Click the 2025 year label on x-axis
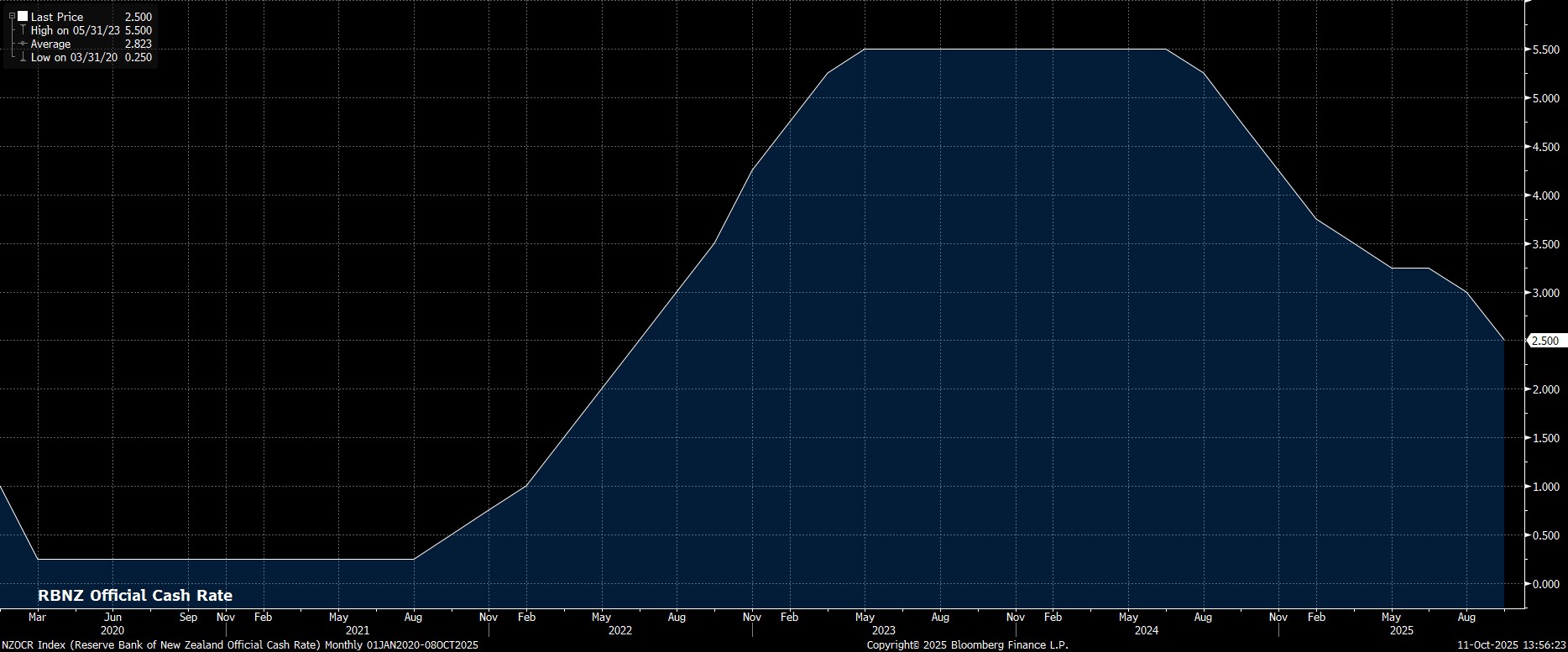 (x=1401, y=630)
